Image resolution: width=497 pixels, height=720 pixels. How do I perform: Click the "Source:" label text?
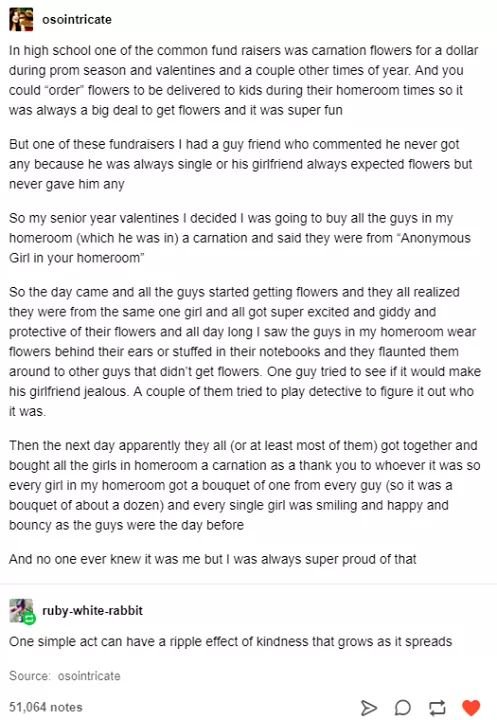pos(30,676)
